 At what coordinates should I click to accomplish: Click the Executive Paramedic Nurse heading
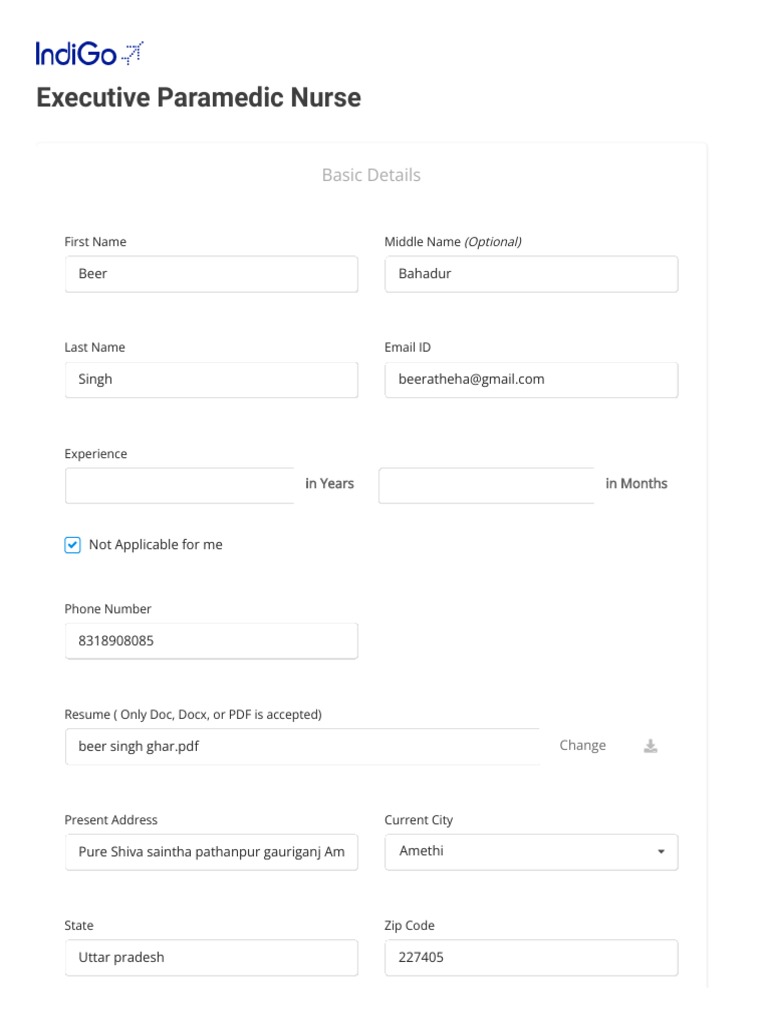[x=198, y=98]
